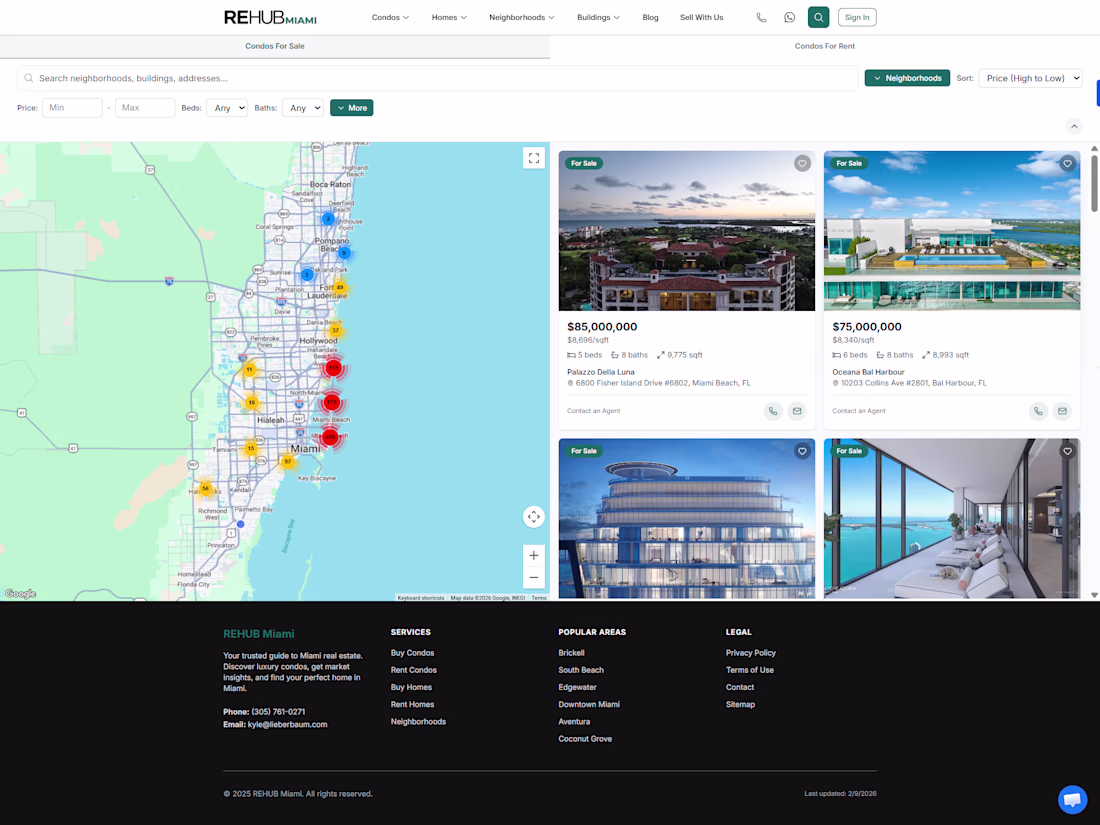Toggle map fullscreen view icon
1100x825 pixels.
click(x=534, y=158)
